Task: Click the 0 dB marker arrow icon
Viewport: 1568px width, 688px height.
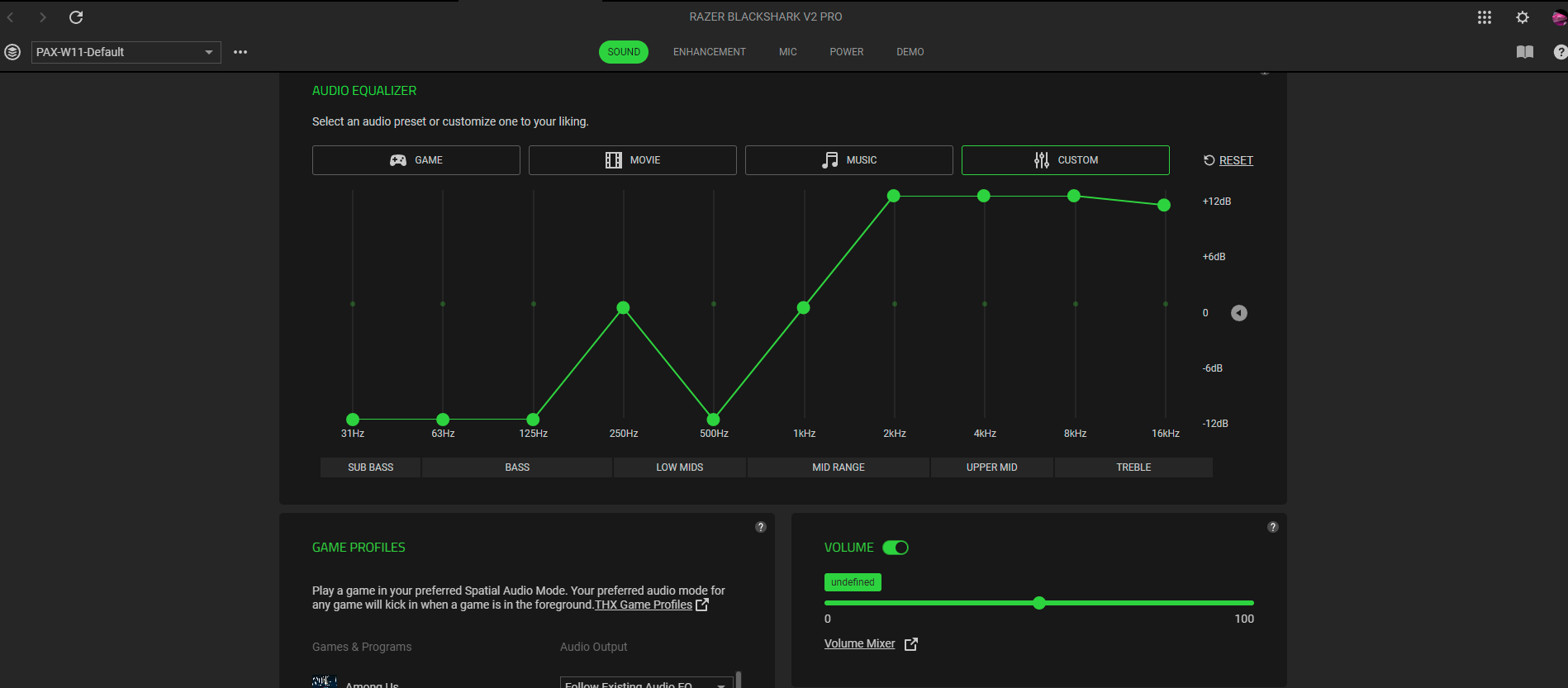Action: coord(1239,313)
